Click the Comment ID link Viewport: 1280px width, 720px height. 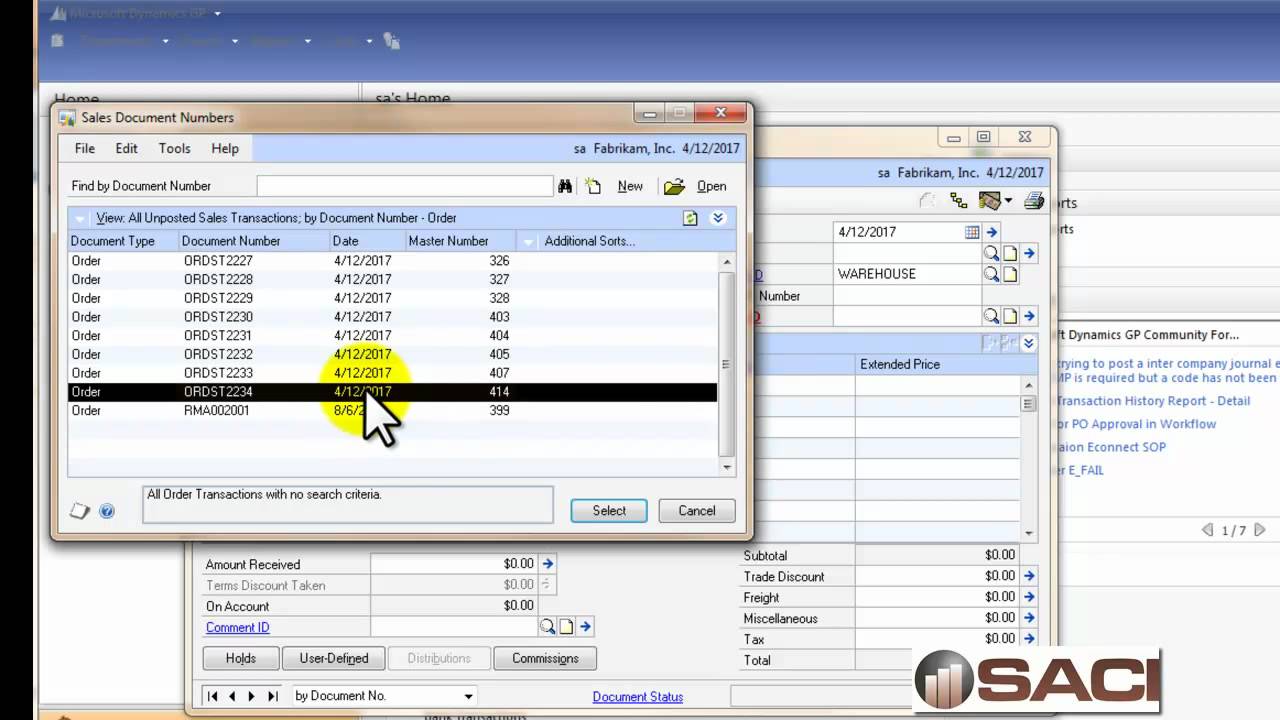[x=237, y=628]
